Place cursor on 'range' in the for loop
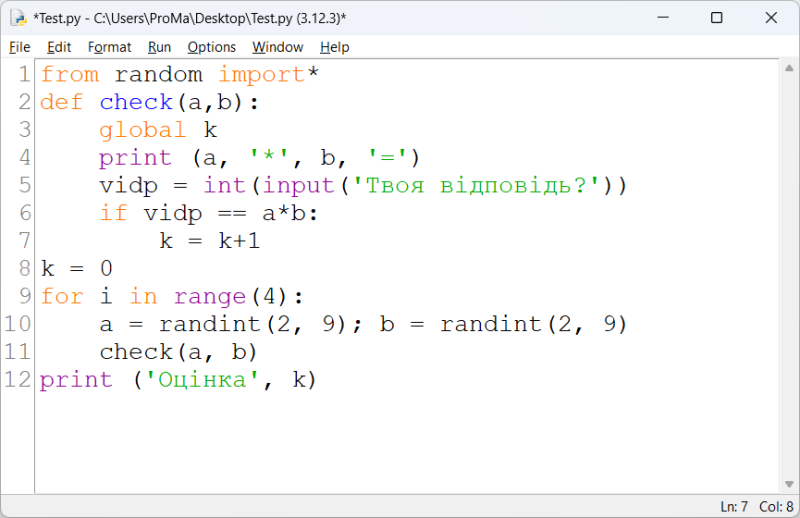Screen dimensions: 800x518 [x=210, y=297]
